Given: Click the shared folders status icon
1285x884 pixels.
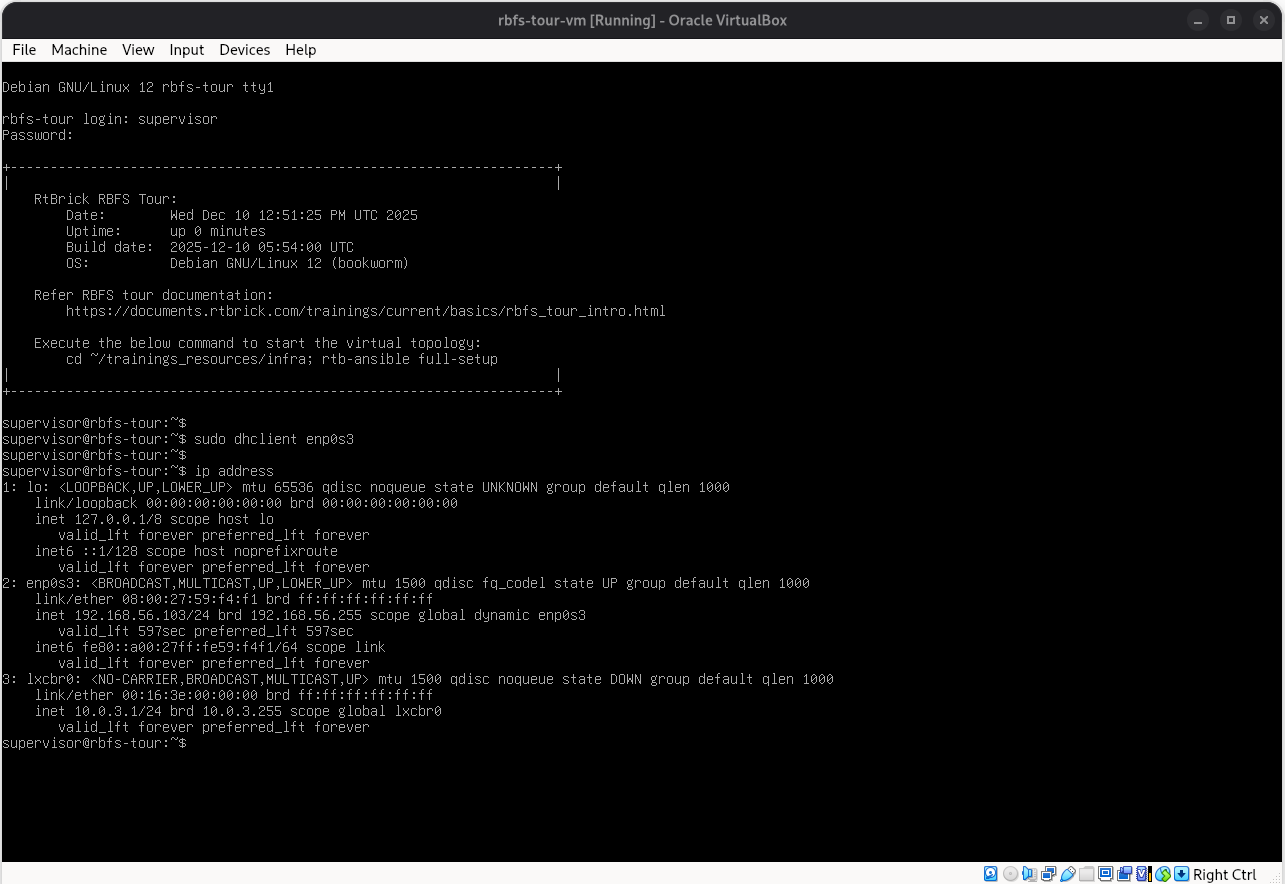Looking at the screenshot, I should [x=1086, y=874].
